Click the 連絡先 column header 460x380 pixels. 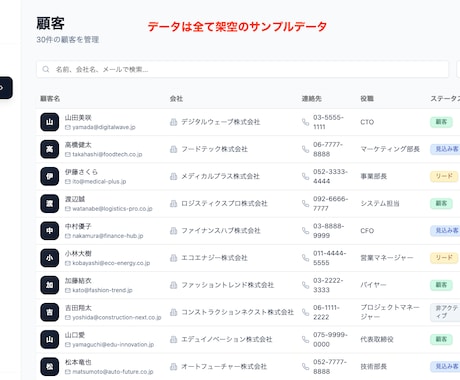click(312, 99)
